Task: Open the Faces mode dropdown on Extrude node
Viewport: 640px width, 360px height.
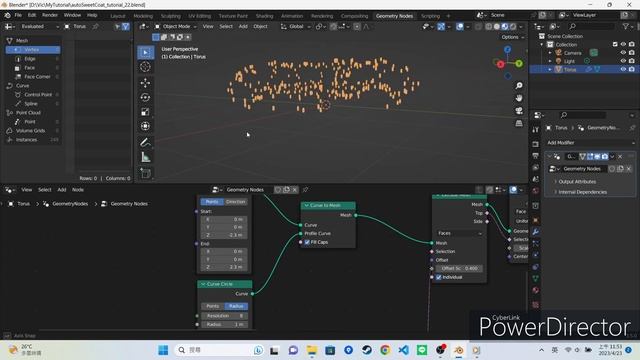Action: coord(459,233)
